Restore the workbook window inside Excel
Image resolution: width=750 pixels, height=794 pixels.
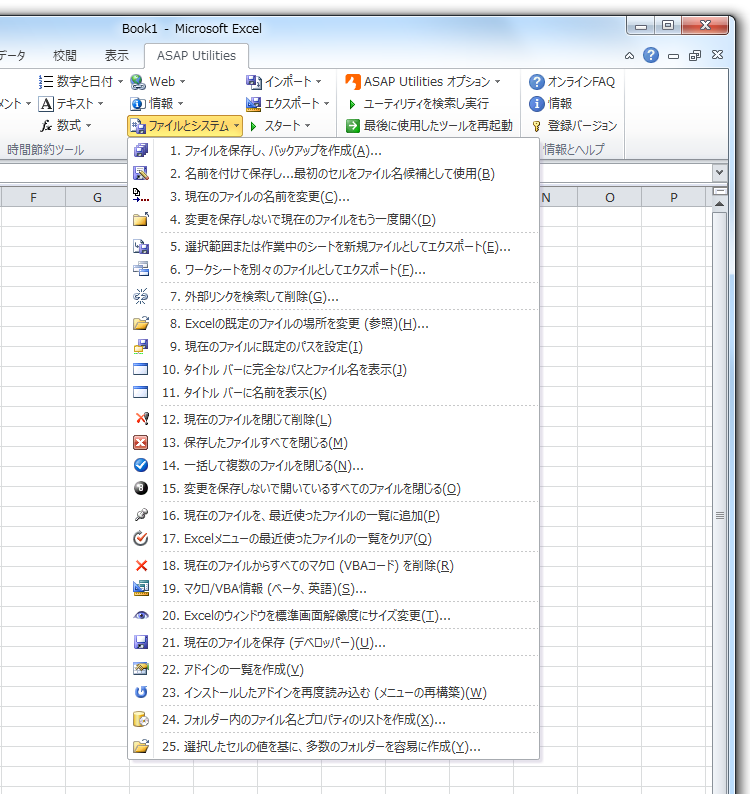coord(695,56)
